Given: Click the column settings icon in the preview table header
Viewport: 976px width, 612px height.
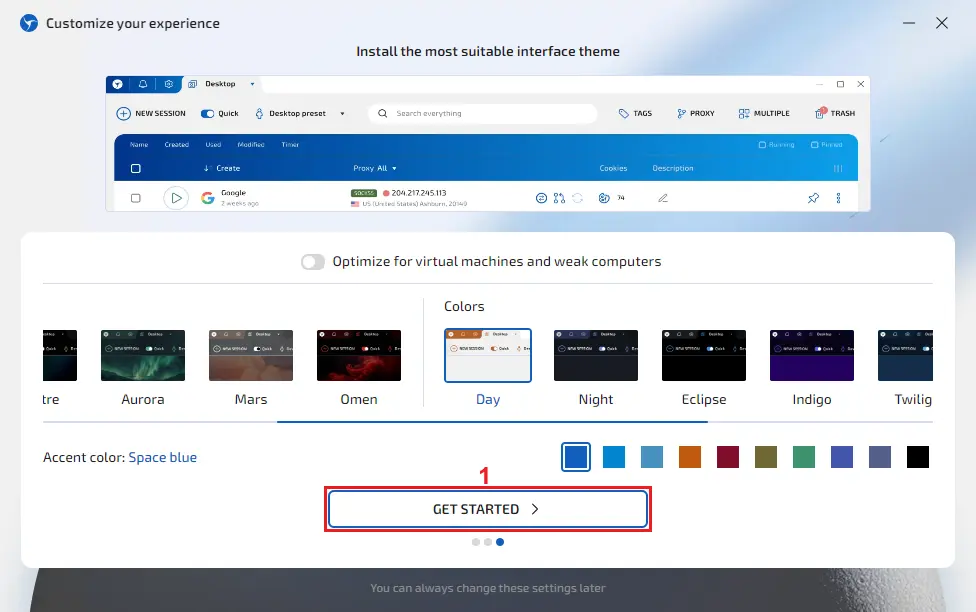Looking at the screenshot, I should click(838, 168).
